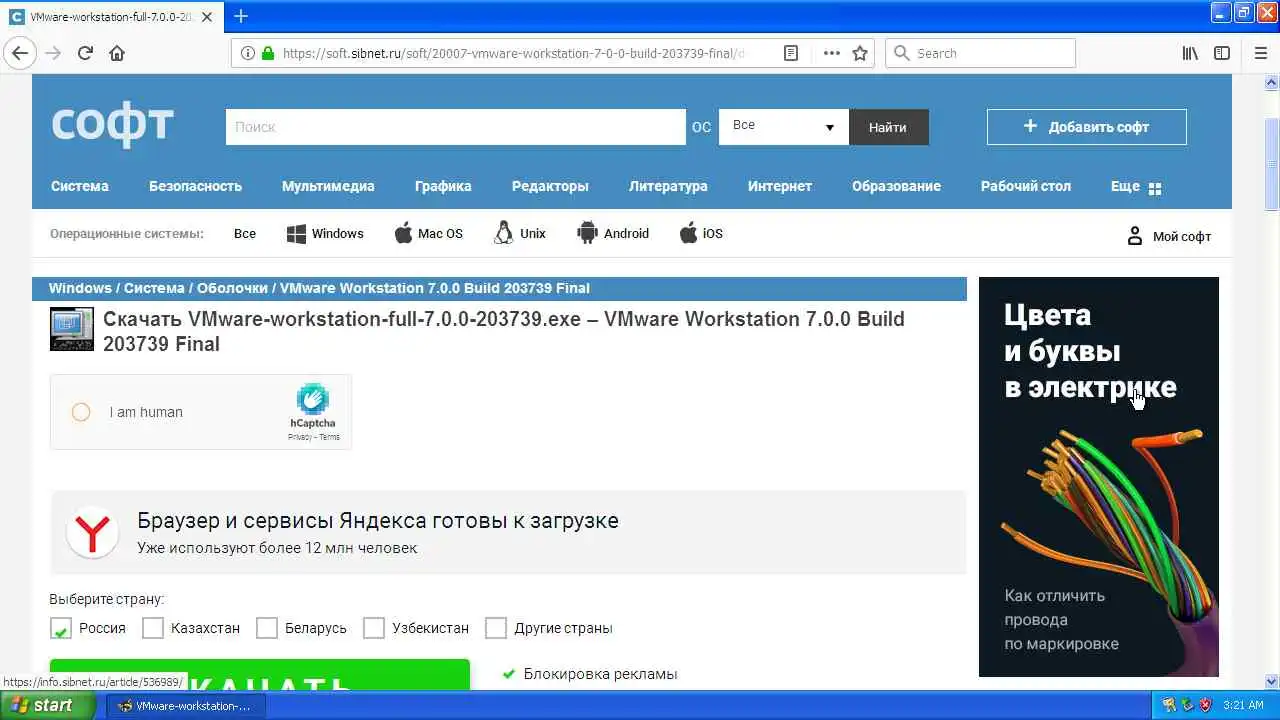Click the red Yandex browser logo
This screenshot has width=1280, height=720.
coord(92,533)
